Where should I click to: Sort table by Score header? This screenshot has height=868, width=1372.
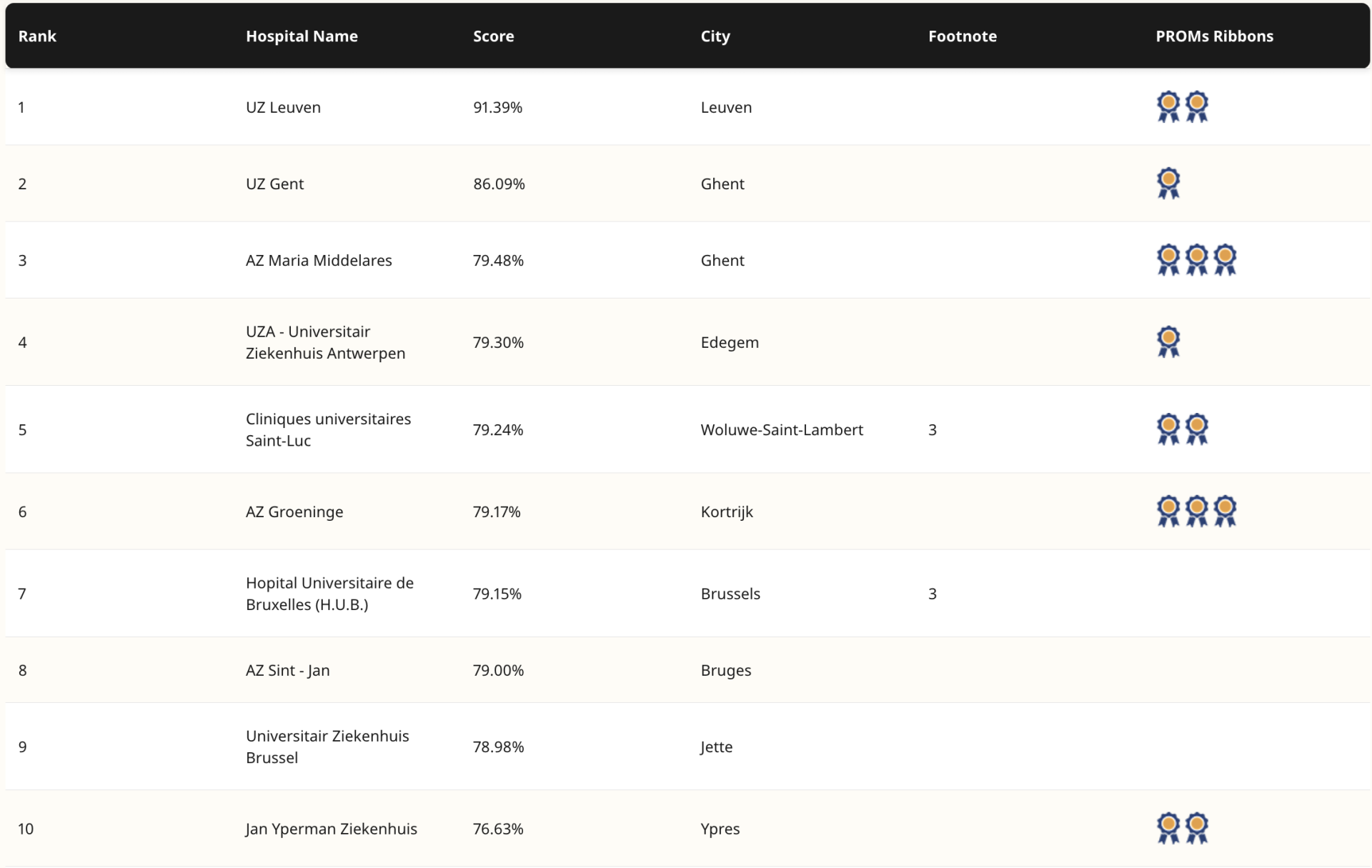click(493, 36)
